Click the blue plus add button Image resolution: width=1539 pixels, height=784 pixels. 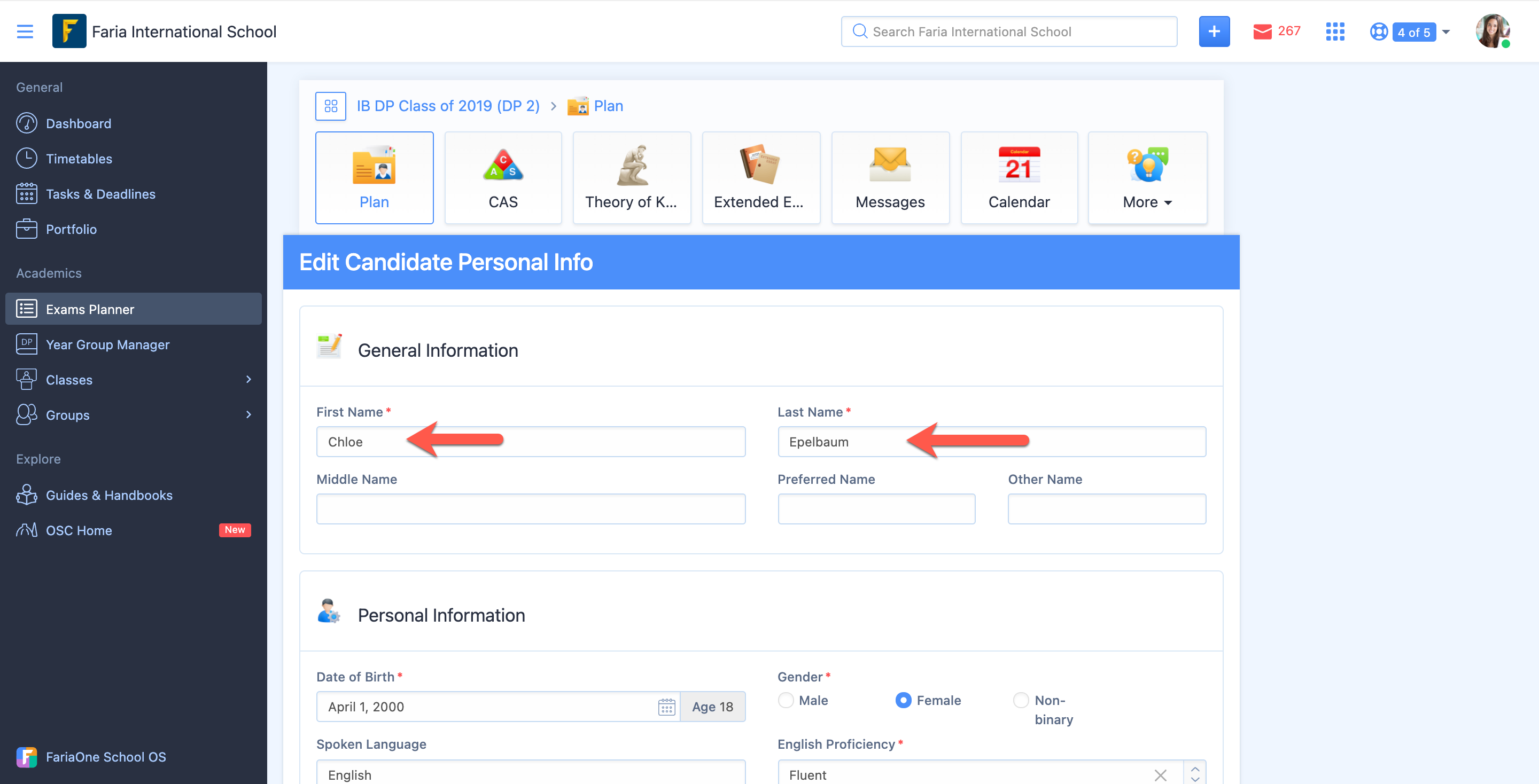(x=1214, y=32)
